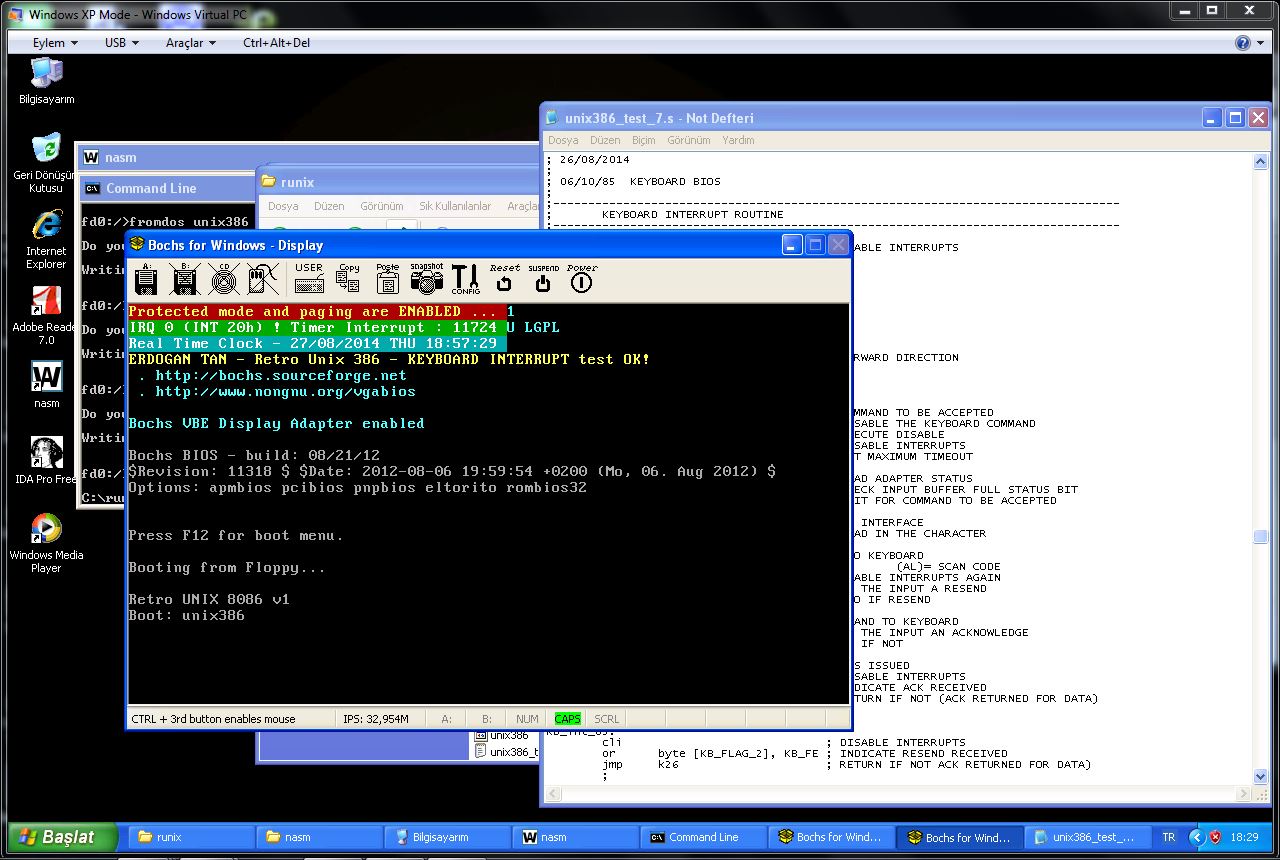Image resolution: width=1280 pixels, height=860 pixels.
Task: Open the help dropdown arrow in Virtual PC
Action: click(x=1260, y=43)
